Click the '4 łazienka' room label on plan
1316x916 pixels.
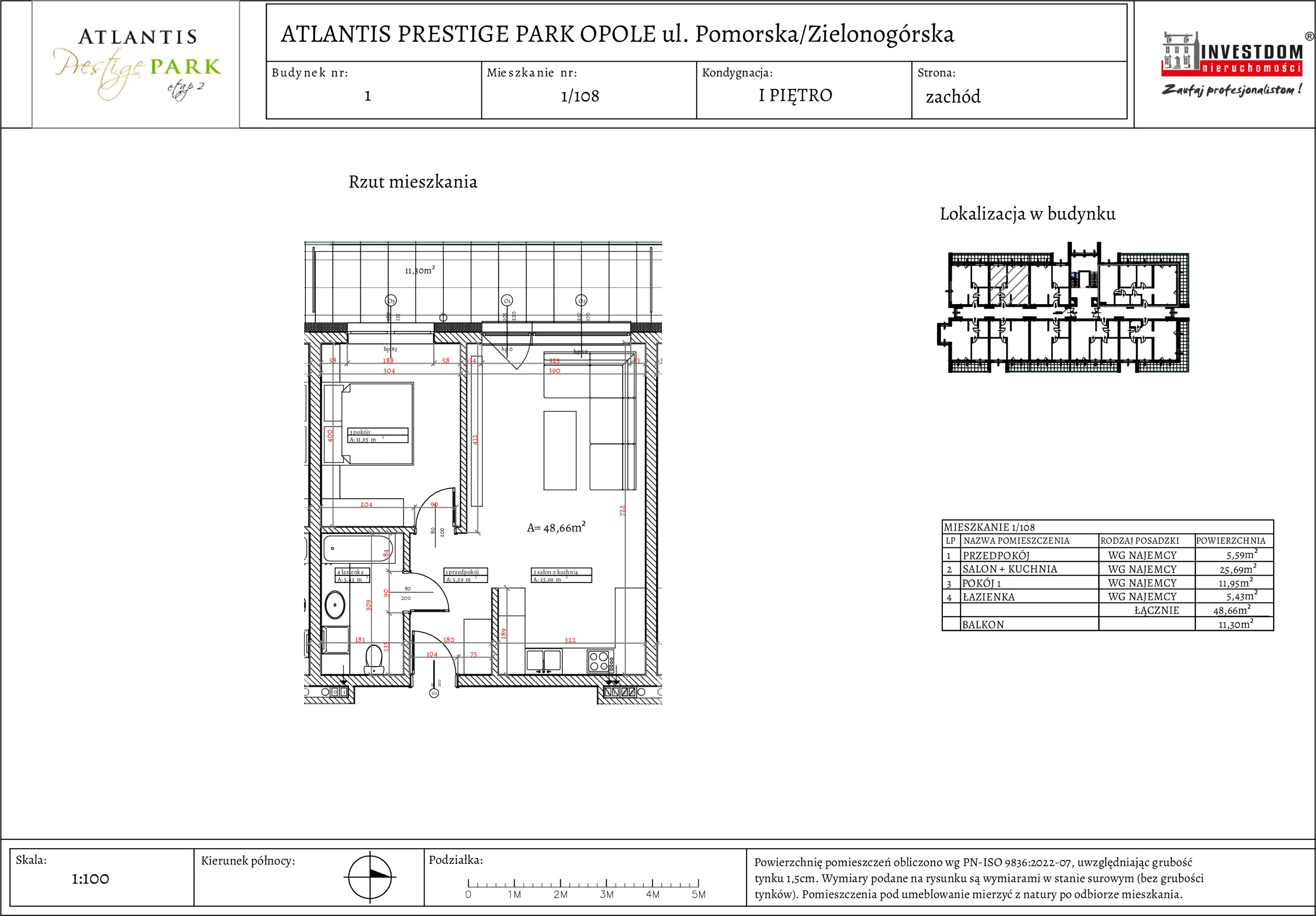pyautogui.click(x=353, y=576)
